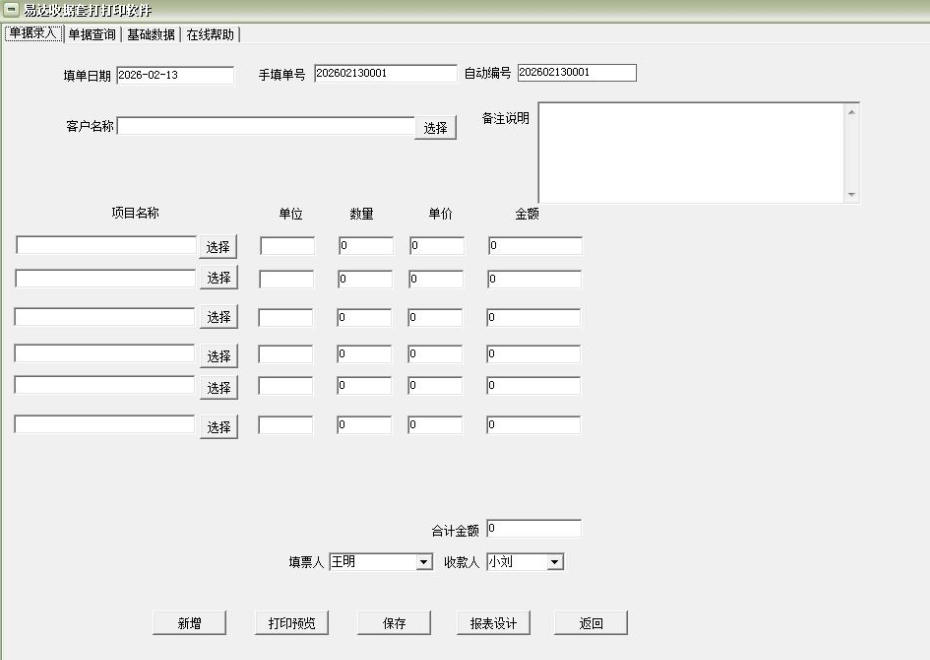Click 选择 in the first item row
This screenshot has height=660, width=930.
(218, 247)
